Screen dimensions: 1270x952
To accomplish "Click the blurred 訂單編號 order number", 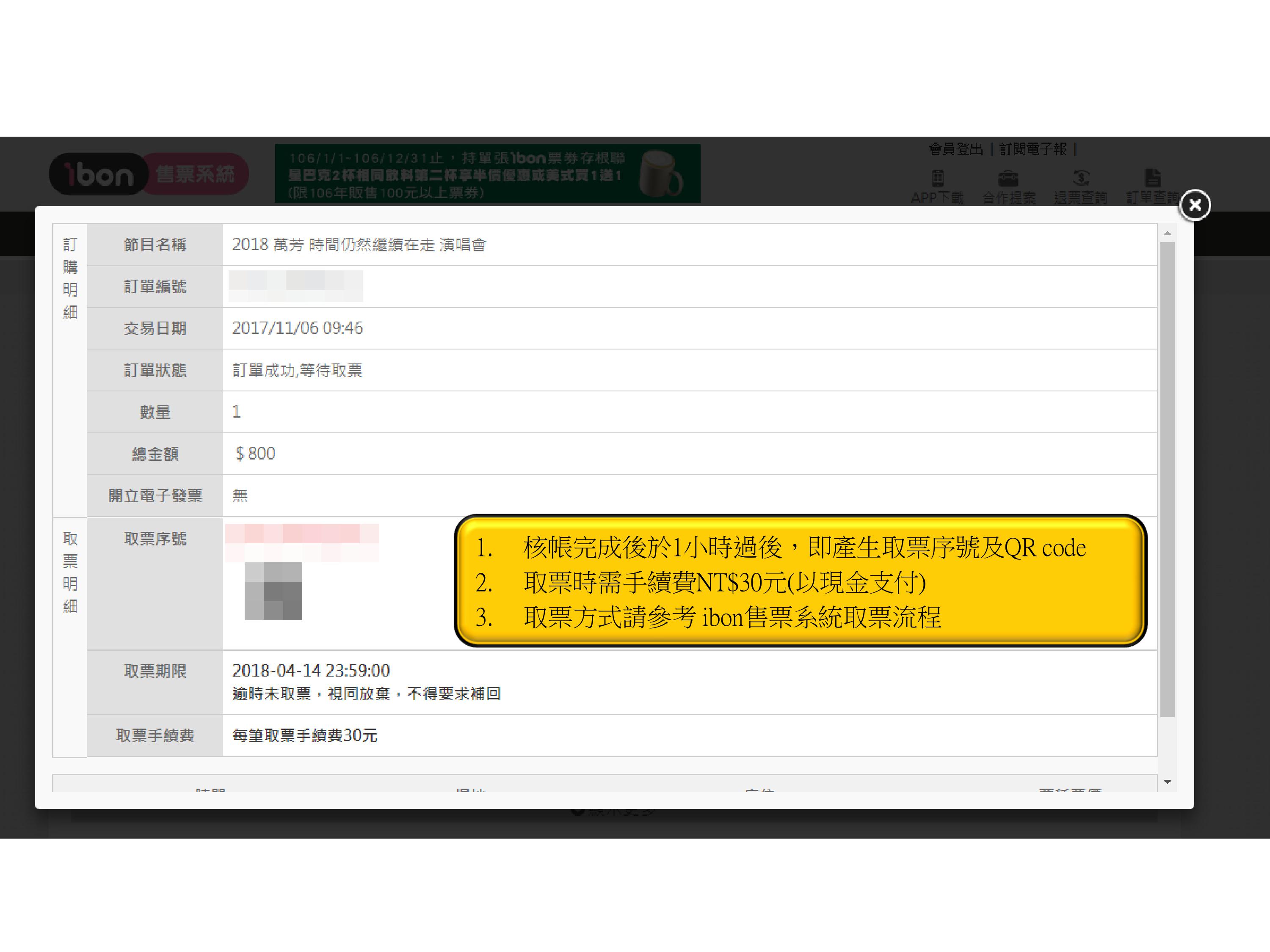I will [295, 286].
